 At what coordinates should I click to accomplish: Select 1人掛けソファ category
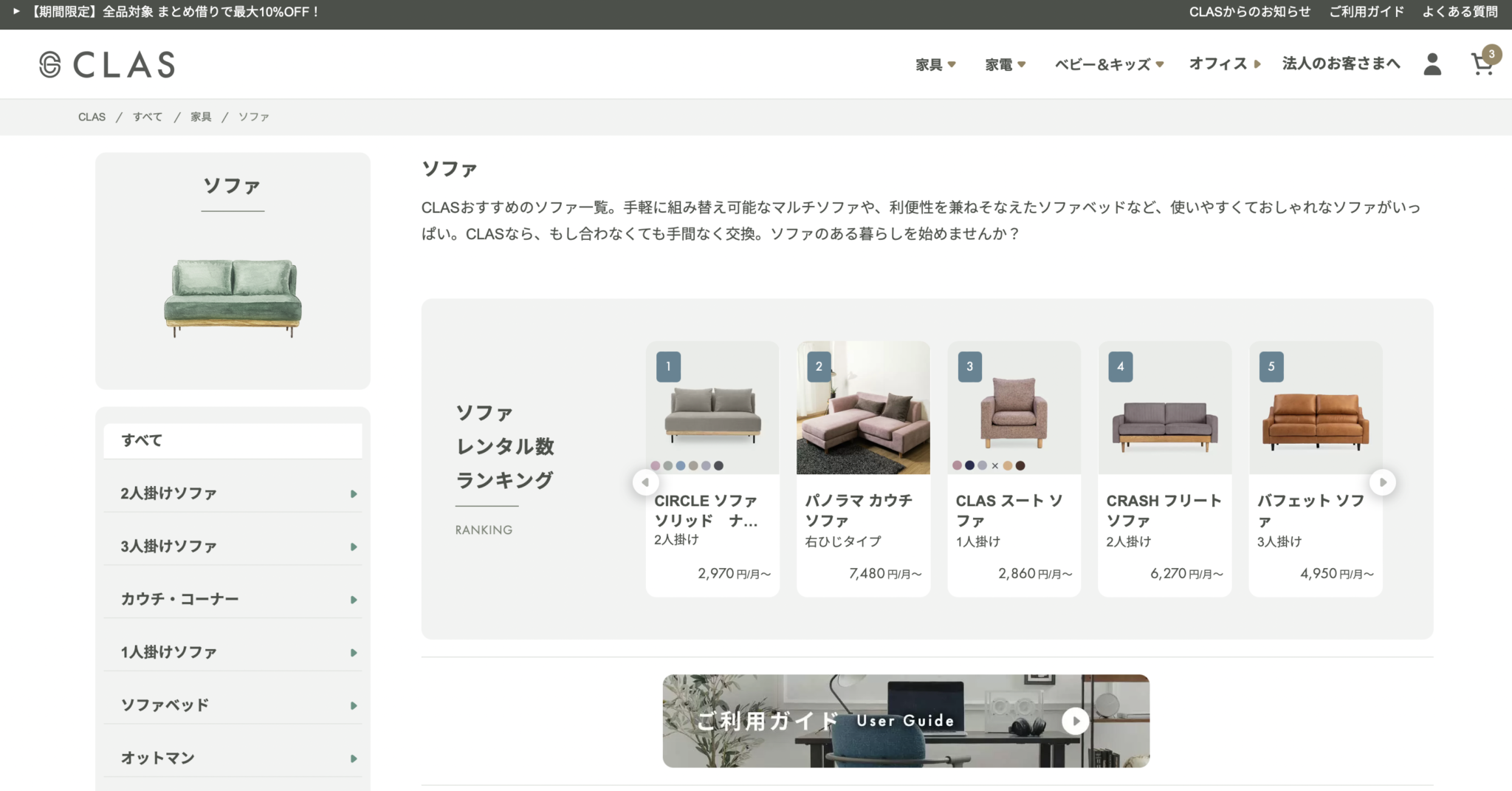pyautogui.click(x=233, y=652)
